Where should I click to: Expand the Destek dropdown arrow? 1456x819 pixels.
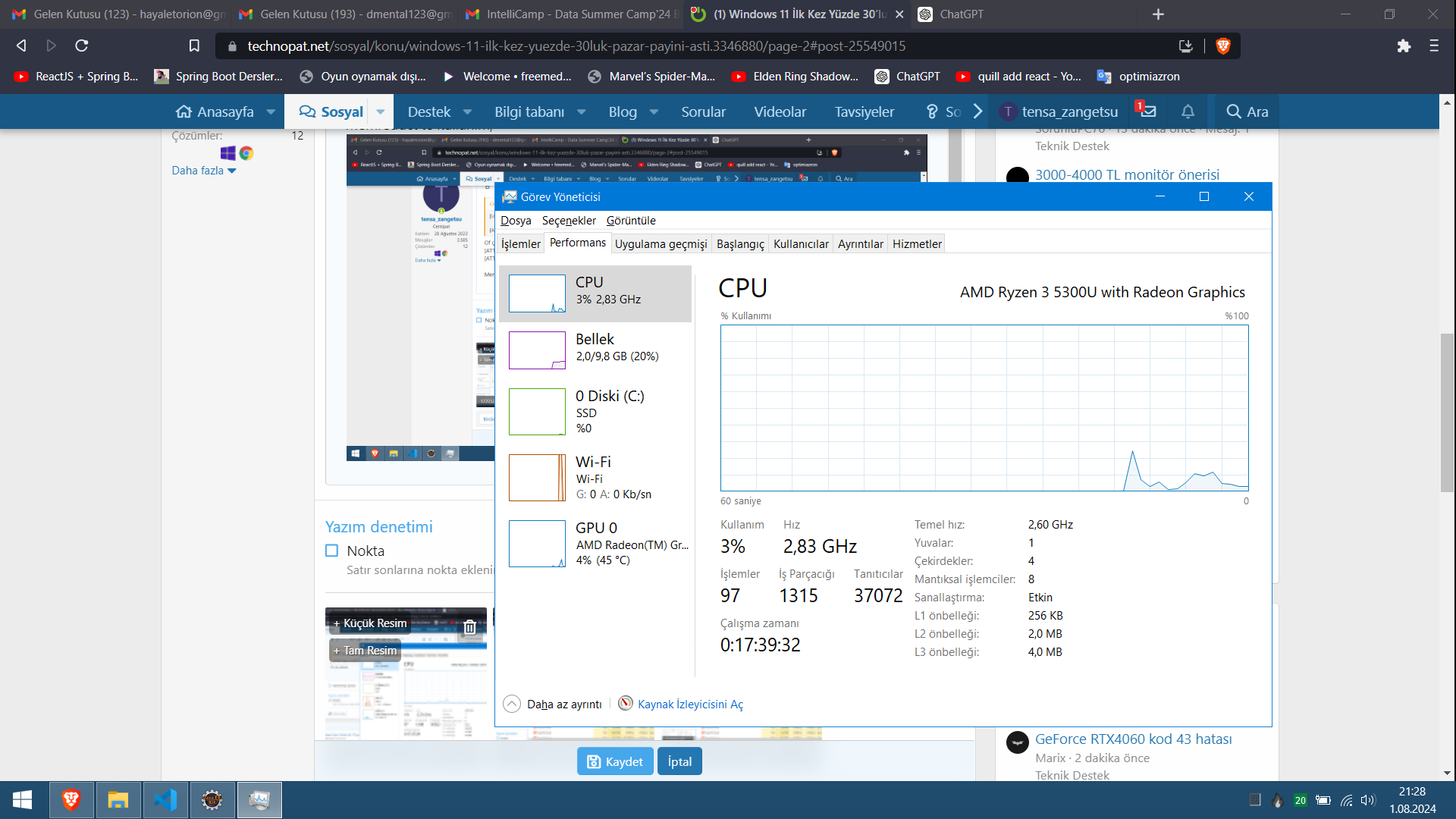pyautogui.click(x=467, y=111)
